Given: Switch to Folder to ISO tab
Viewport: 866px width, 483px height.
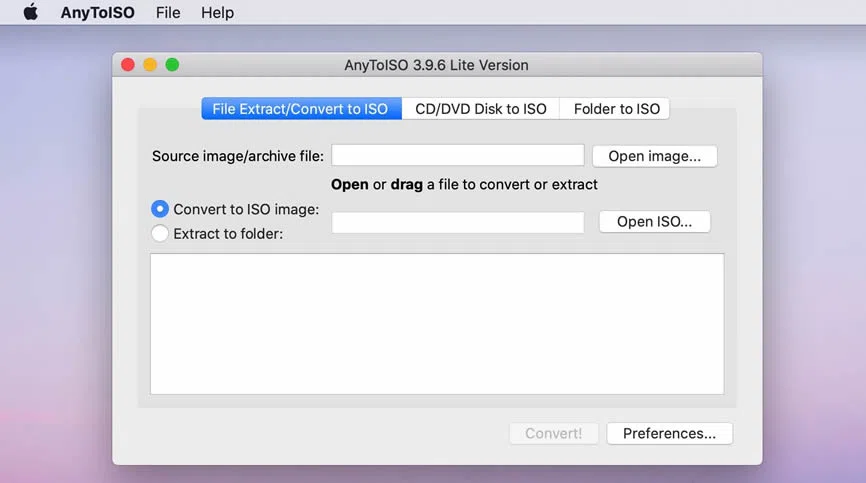Looking at the screenshot, I should [x=616, y=109].
